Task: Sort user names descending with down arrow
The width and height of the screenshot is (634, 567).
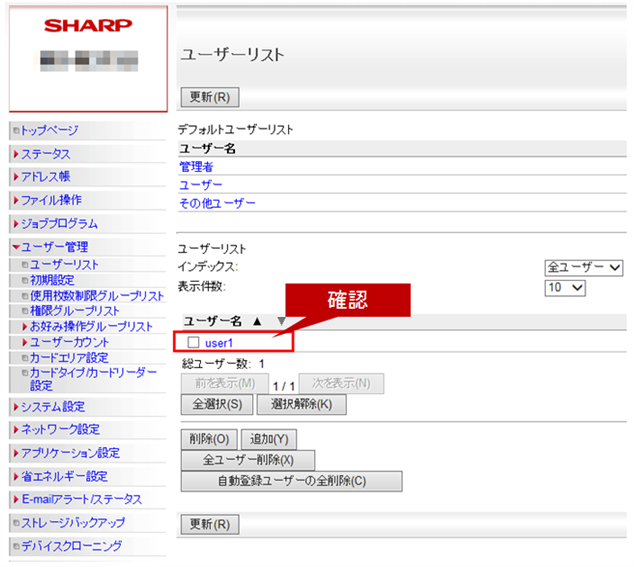Action: 281,321
